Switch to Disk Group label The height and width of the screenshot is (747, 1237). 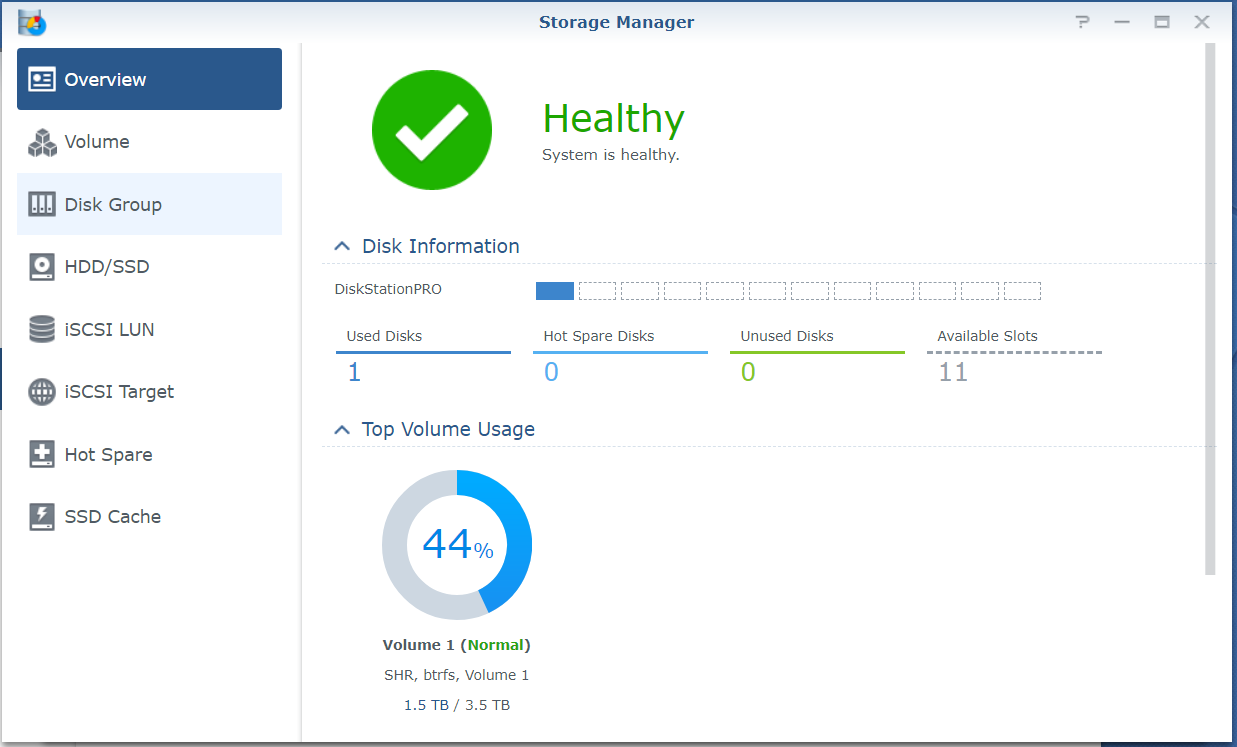[x=113, y=205]
